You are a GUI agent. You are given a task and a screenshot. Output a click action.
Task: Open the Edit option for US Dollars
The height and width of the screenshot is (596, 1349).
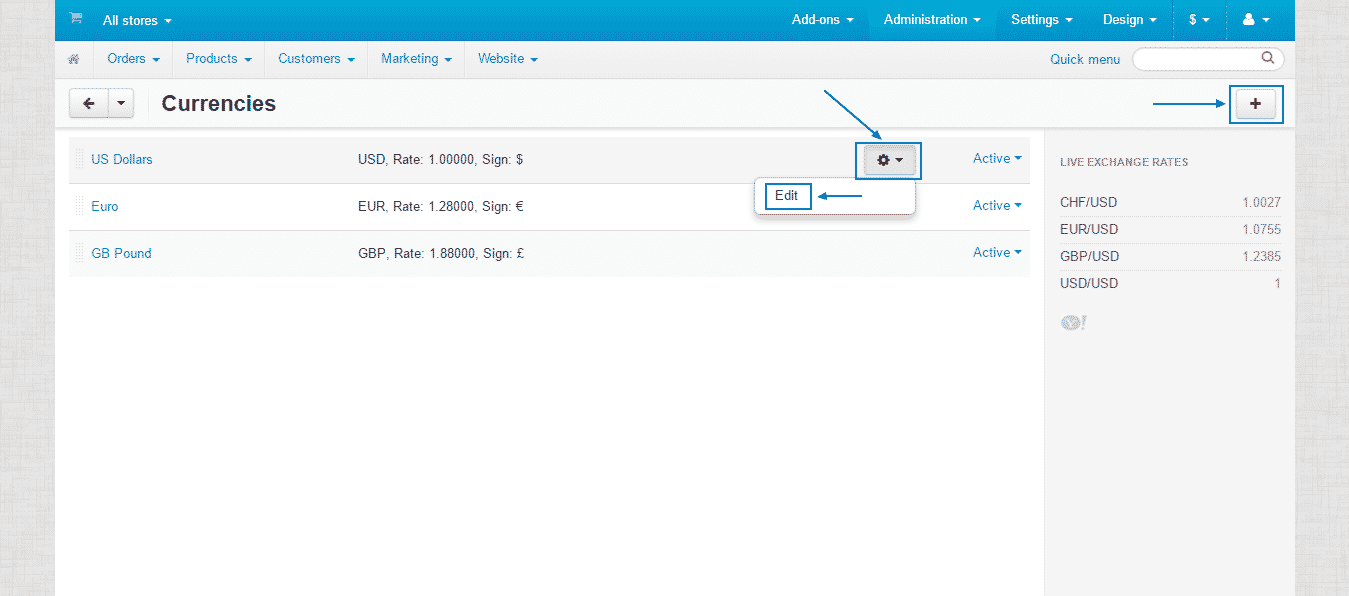click(787, 196)
